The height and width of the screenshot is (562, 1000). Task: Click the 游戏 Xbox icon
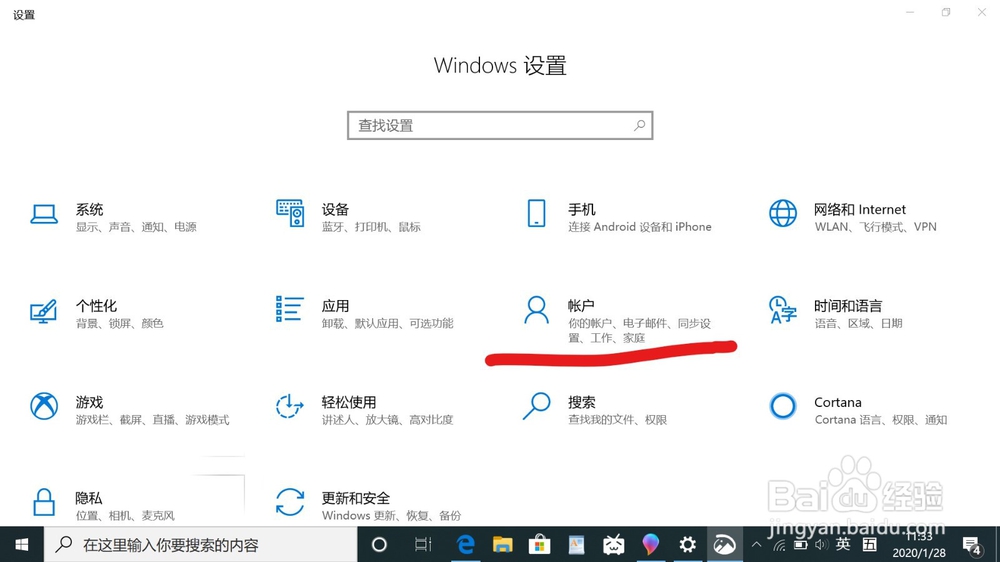[x=44, y=406]
